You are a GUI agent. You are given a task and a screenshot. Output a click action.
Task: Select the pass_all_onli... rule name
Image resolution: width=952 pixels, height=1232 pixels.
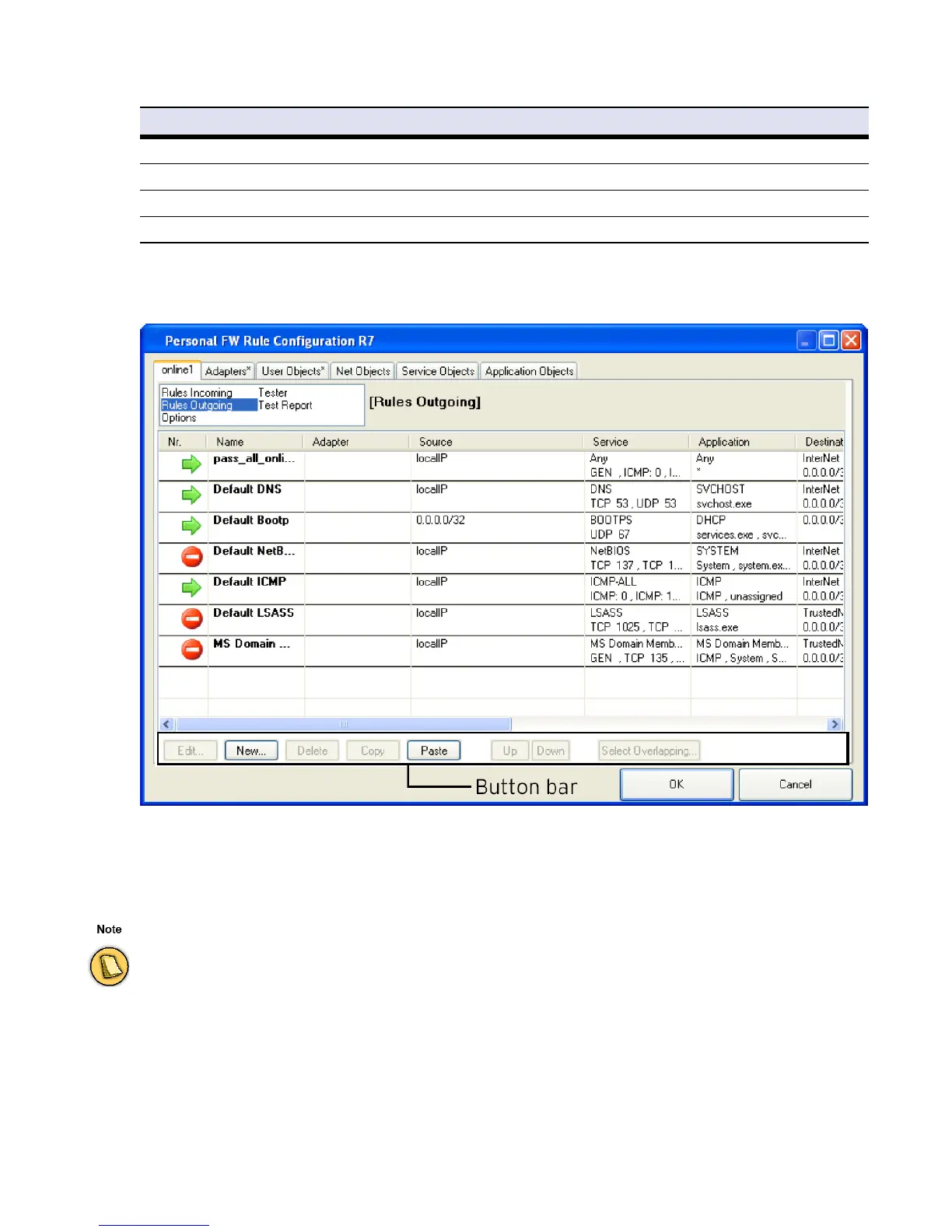[254, 458]
